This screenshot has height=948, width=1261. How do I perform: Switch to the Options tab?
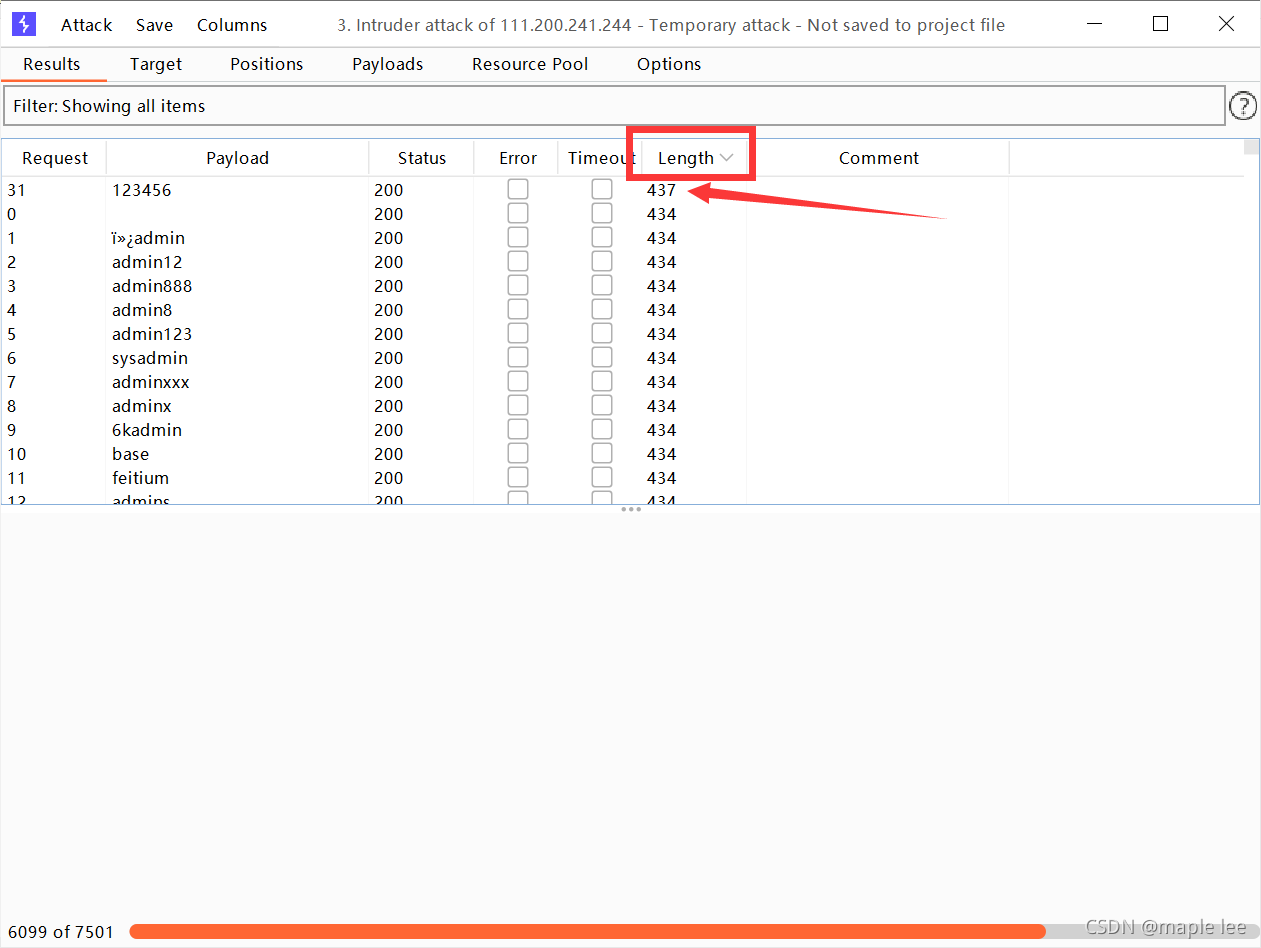click(669, 64)
